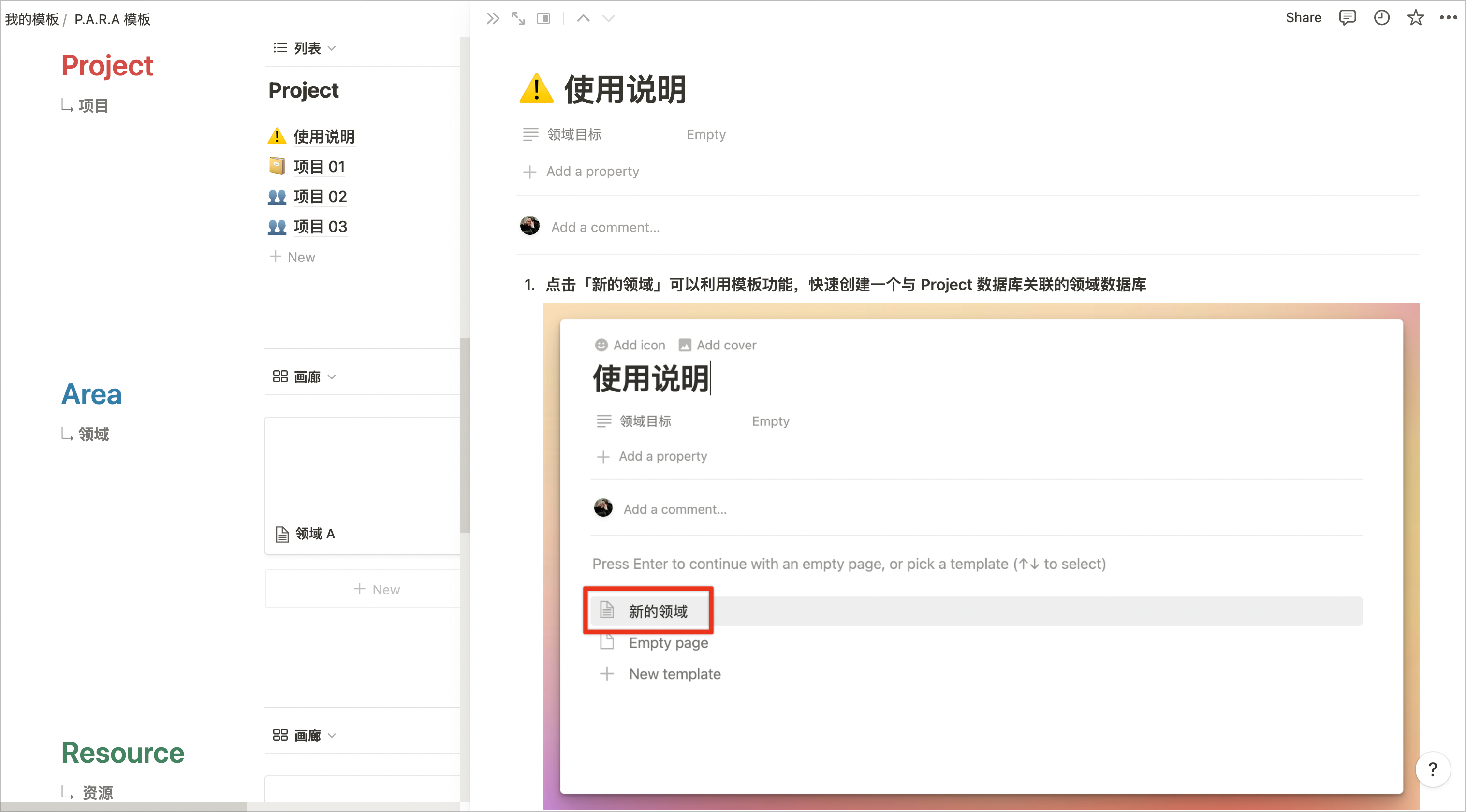Click the folder icon of 项目 01
1466x812 pixels.
tap(277, 166)
